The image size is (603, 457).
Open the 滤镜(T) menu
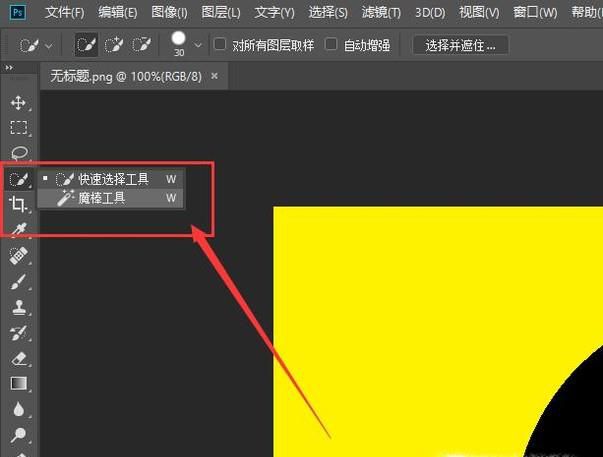coord(381,13)
